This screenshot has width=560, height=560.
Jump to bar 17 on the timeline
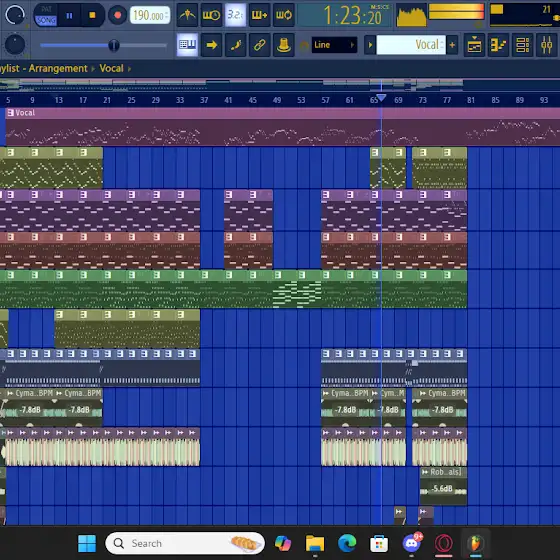click(83, 100)
